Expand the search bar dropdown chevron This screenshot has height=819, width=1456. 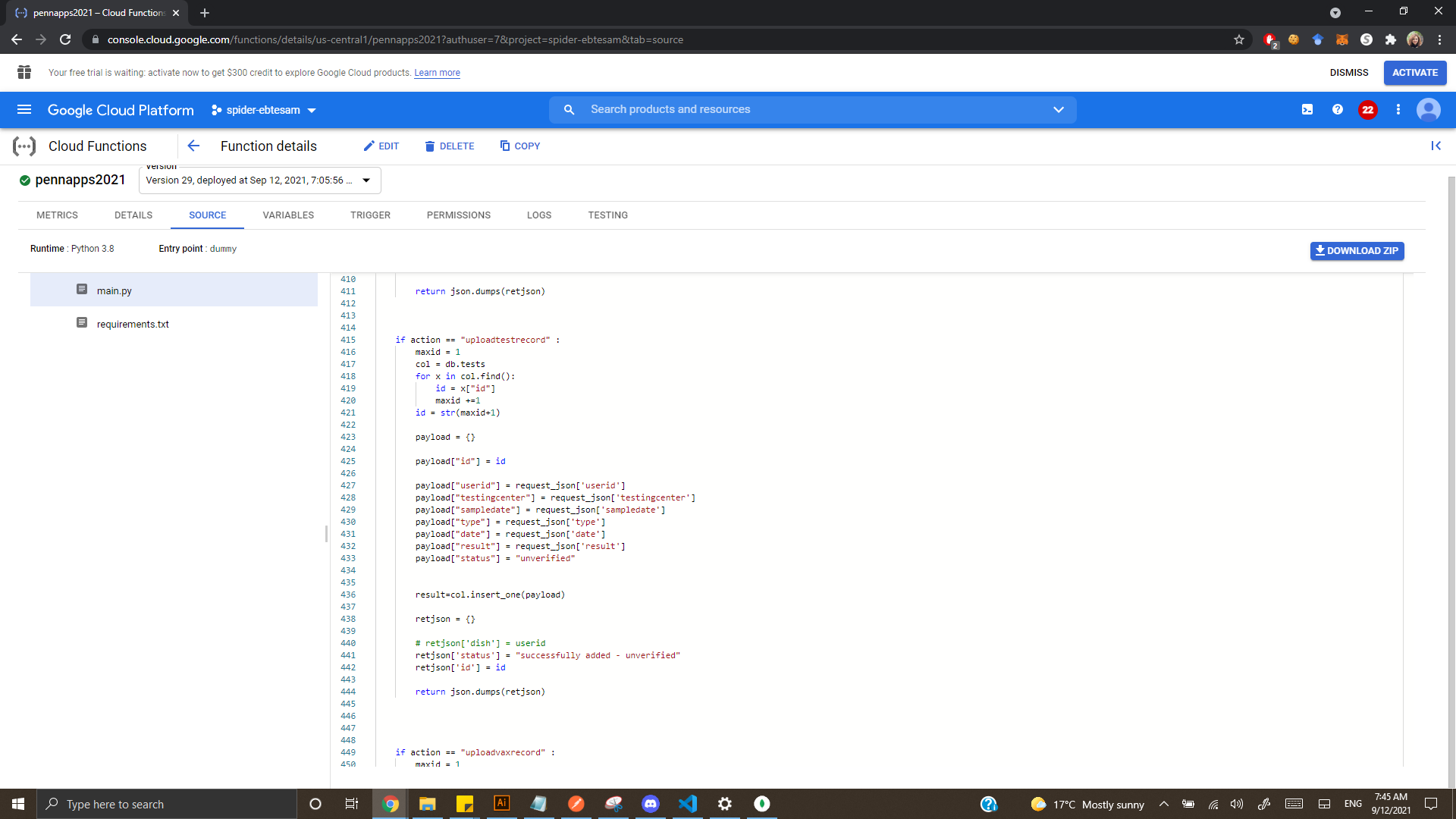[x=1059, y=110]
